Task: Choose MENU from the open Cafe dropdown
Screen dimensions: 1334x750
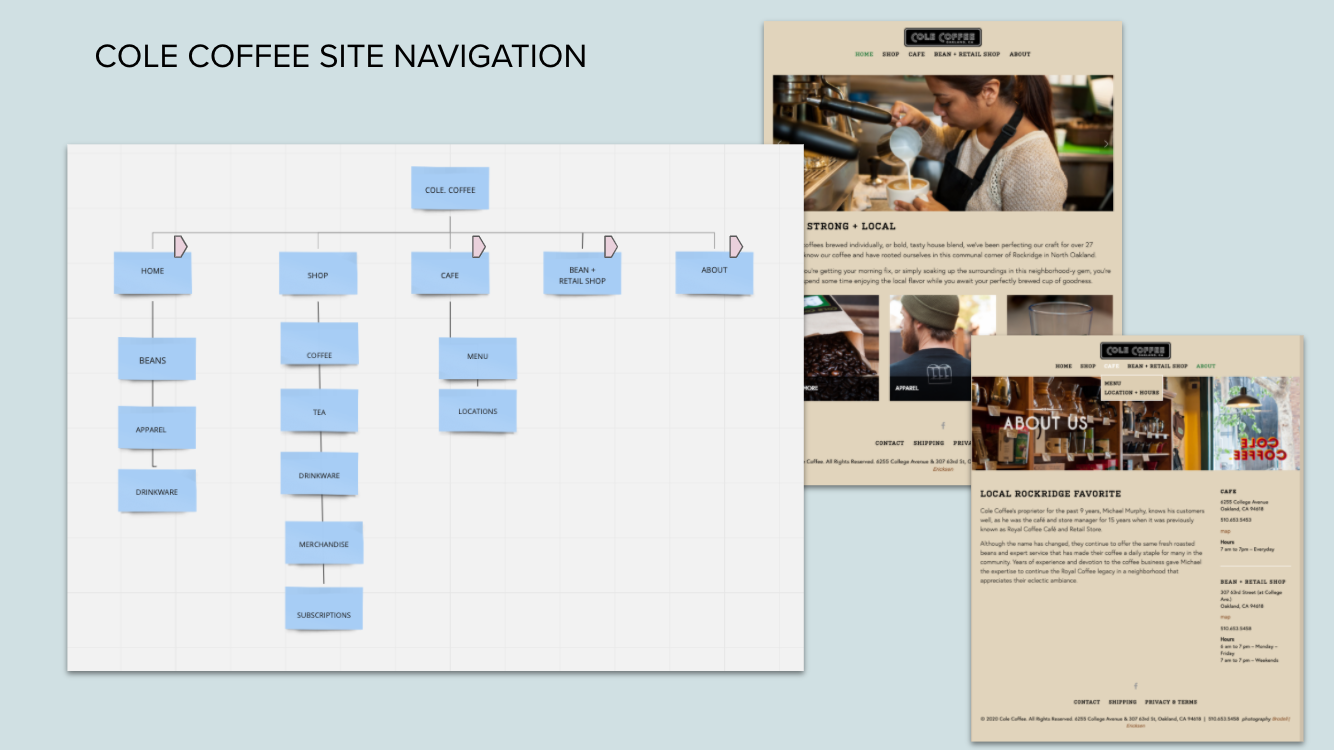Action: pos(1113,384)
